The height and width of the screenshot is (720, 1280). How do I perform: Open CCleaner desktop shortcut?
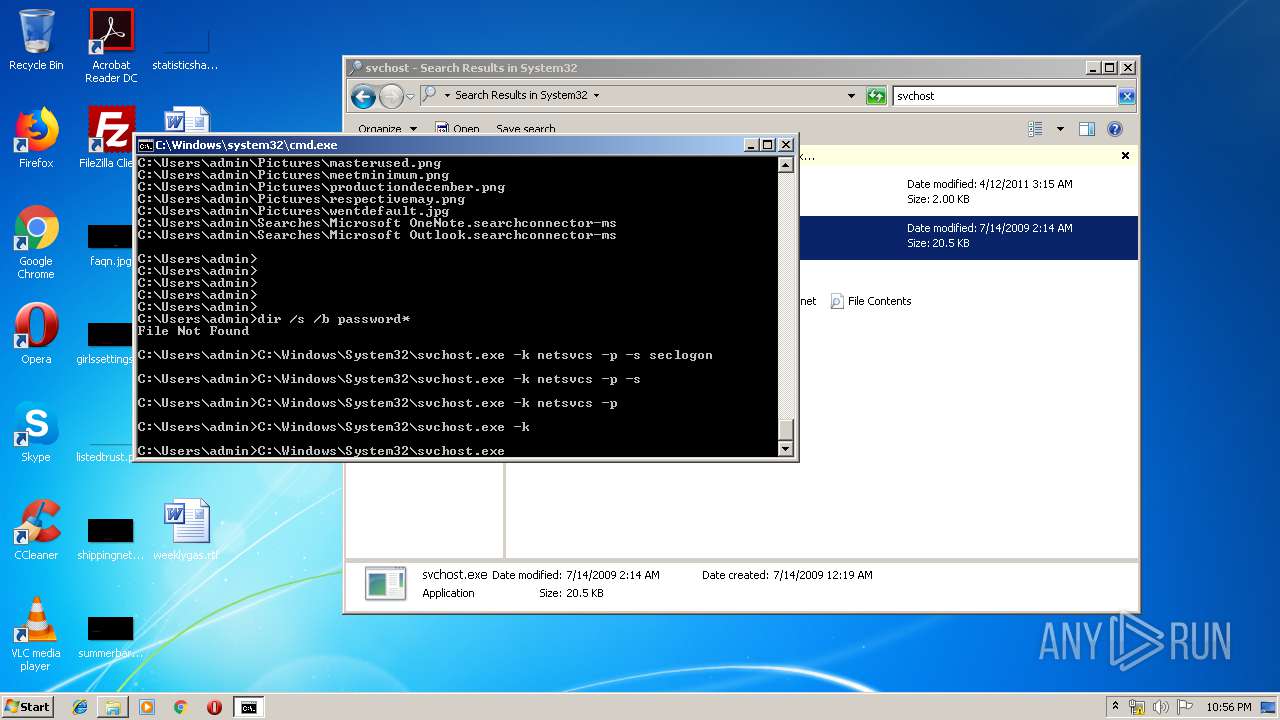pyautogui.click(x=36, y=529)
